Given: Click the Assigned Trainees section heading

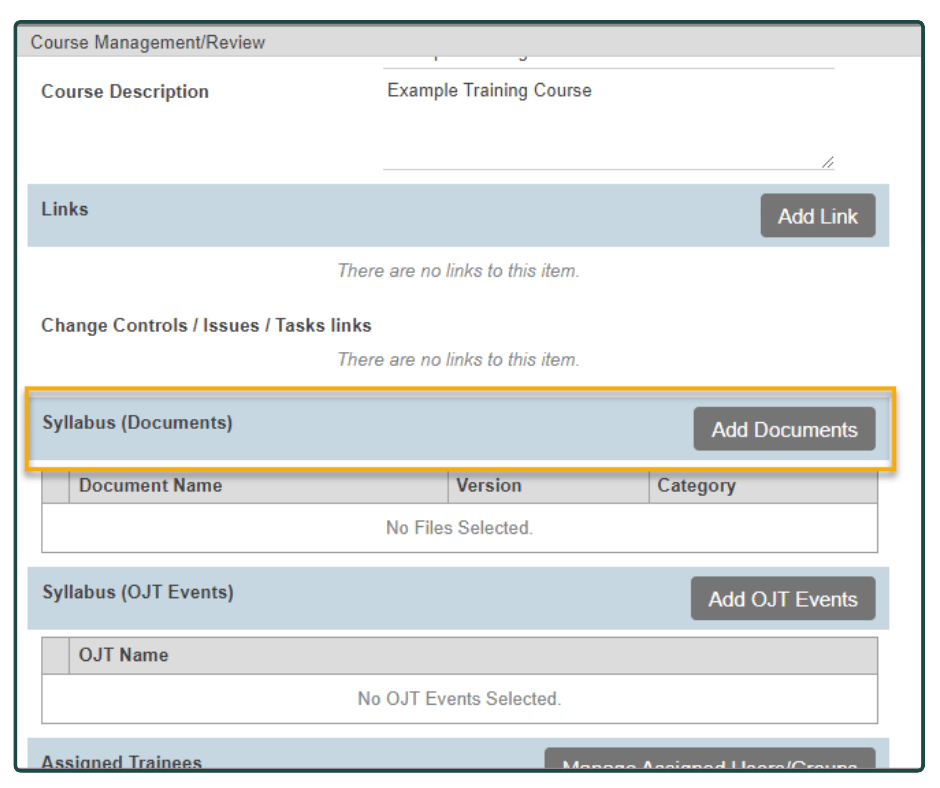Looking at the screenshot, I should click(121, 762).
